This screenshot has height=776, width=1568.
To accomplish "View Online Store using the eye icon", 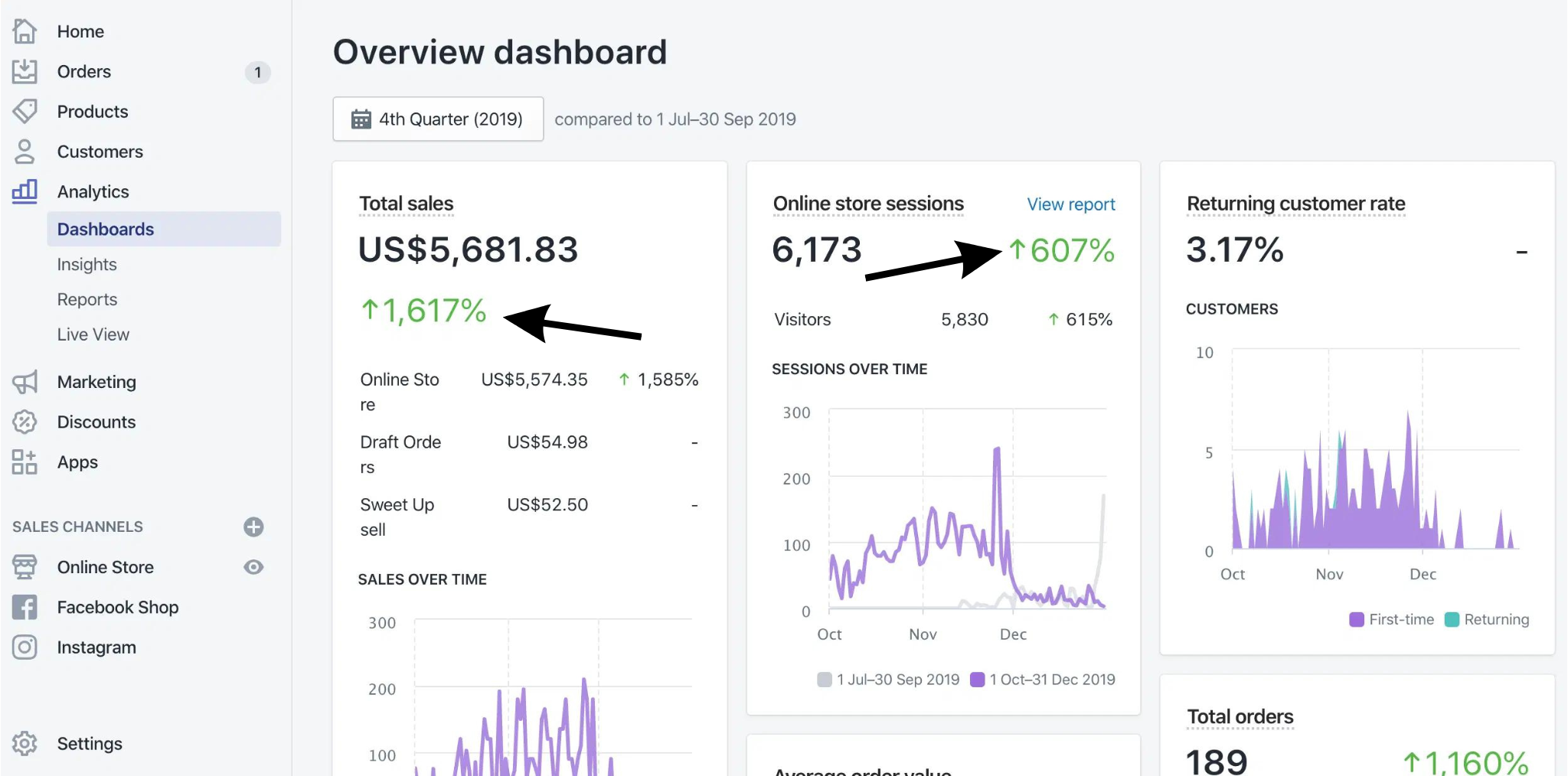I will pyautogui.click(x=253, y=567).
